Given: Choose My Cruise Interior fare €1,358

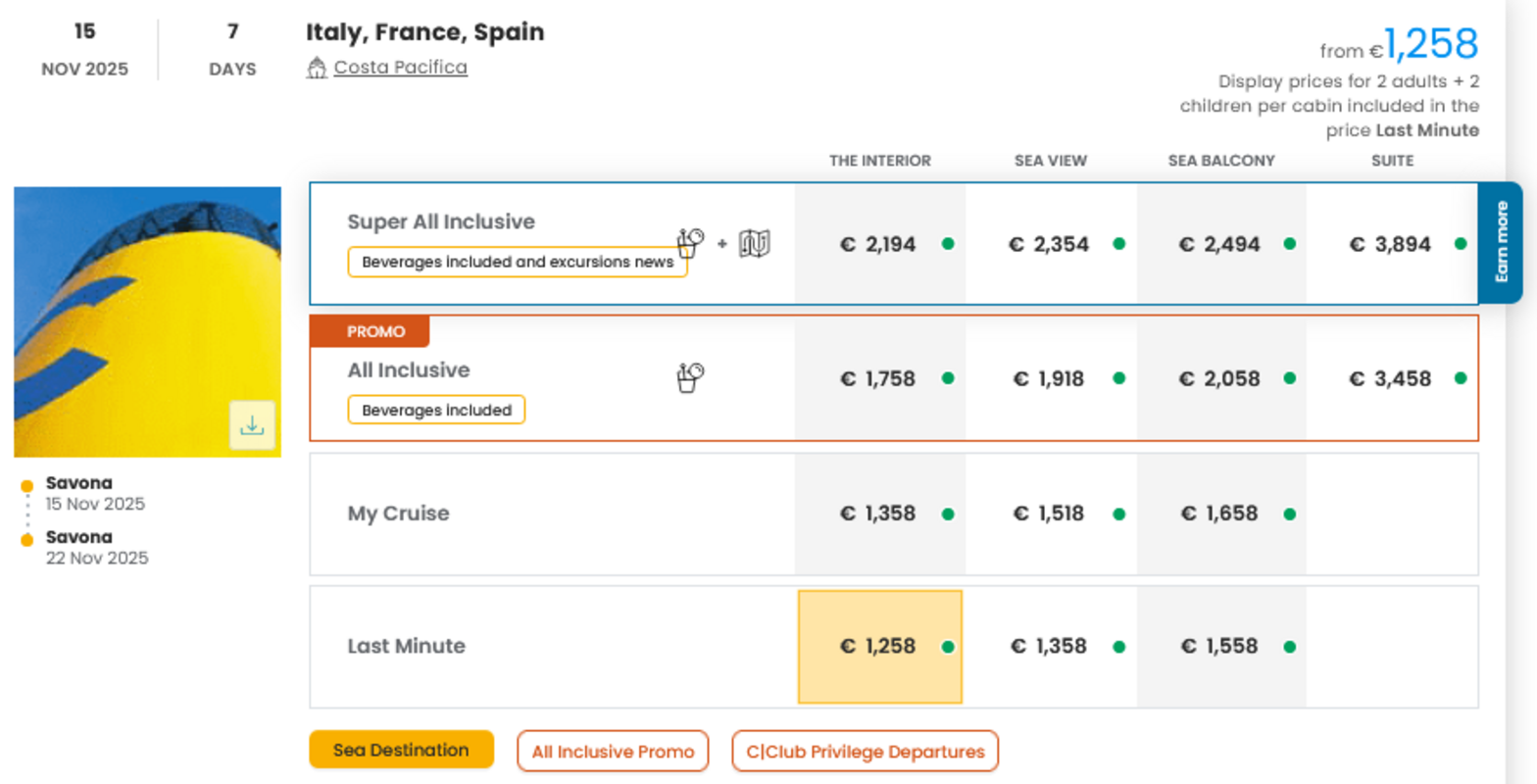Looking at the screenshot, I should coord(879,514).
